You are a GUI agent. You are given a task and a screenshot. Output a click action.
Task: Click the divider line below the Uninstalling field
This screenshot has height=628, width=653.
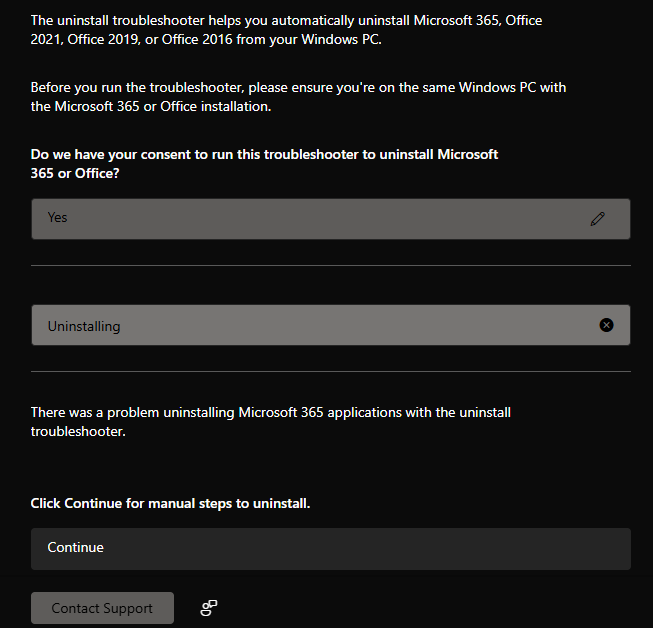pyautogui.click(x=330, y=371)
